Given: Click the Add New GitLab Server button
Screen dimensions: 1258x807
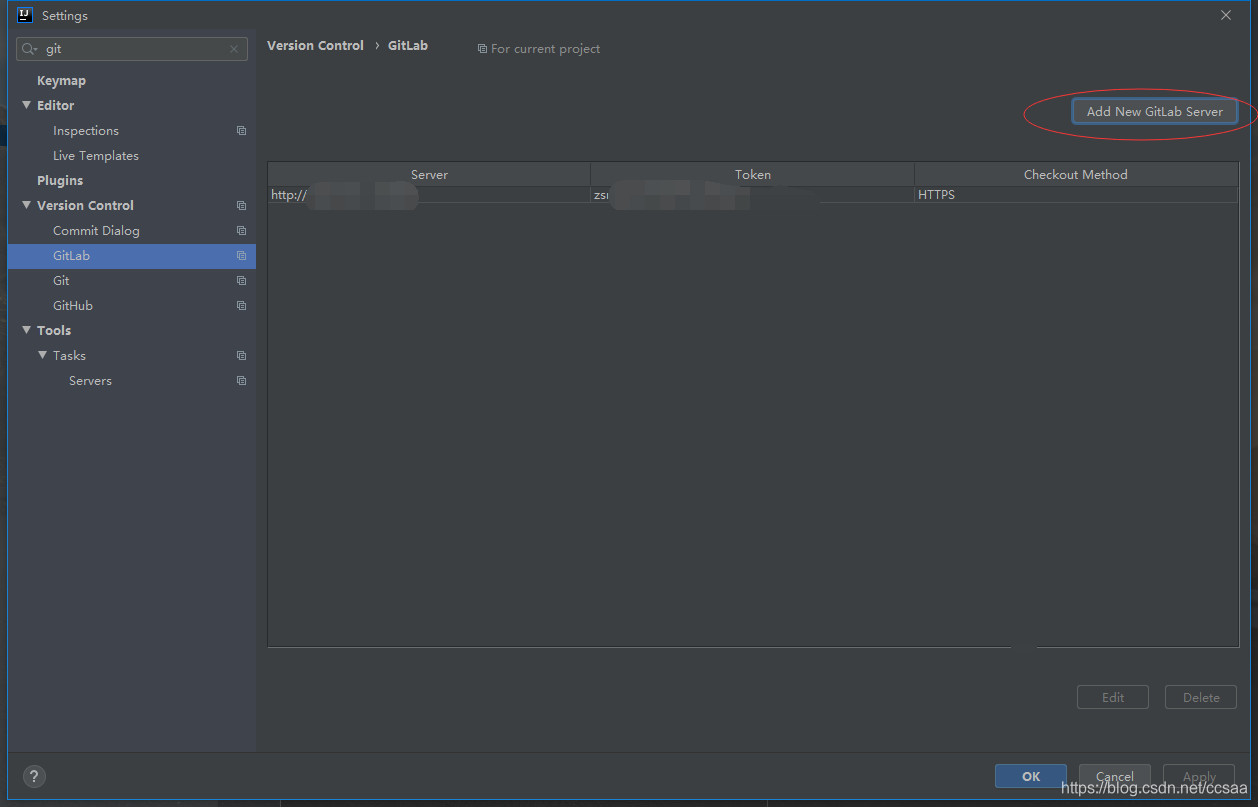Looking at the screenshot, I should coord(1154,111).
